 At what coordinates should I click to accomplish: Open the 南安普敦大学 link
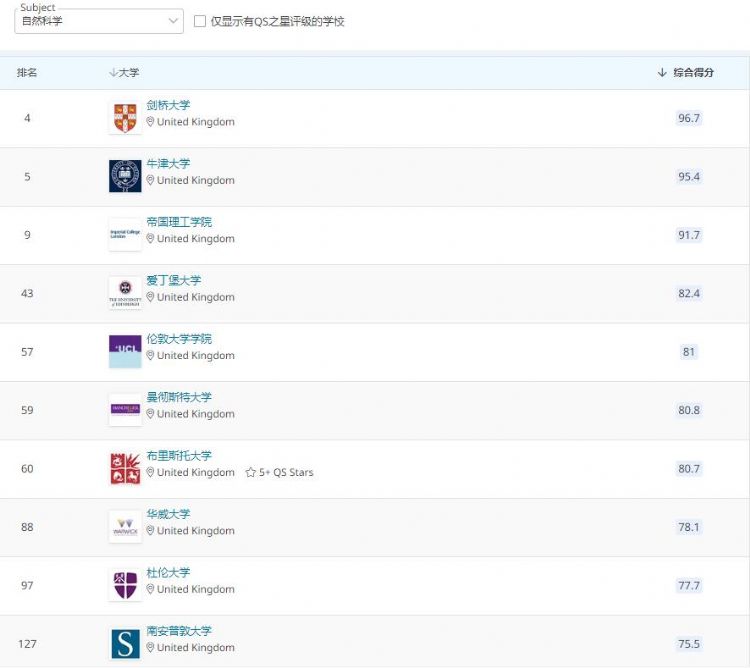[179, 631]
